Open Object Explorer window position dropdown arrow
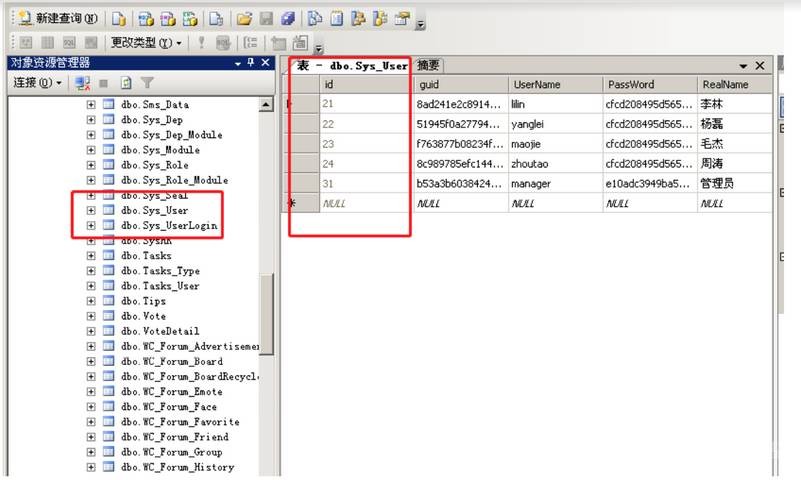Viewport: 801px width, 480px height. [x=238, y=63]
